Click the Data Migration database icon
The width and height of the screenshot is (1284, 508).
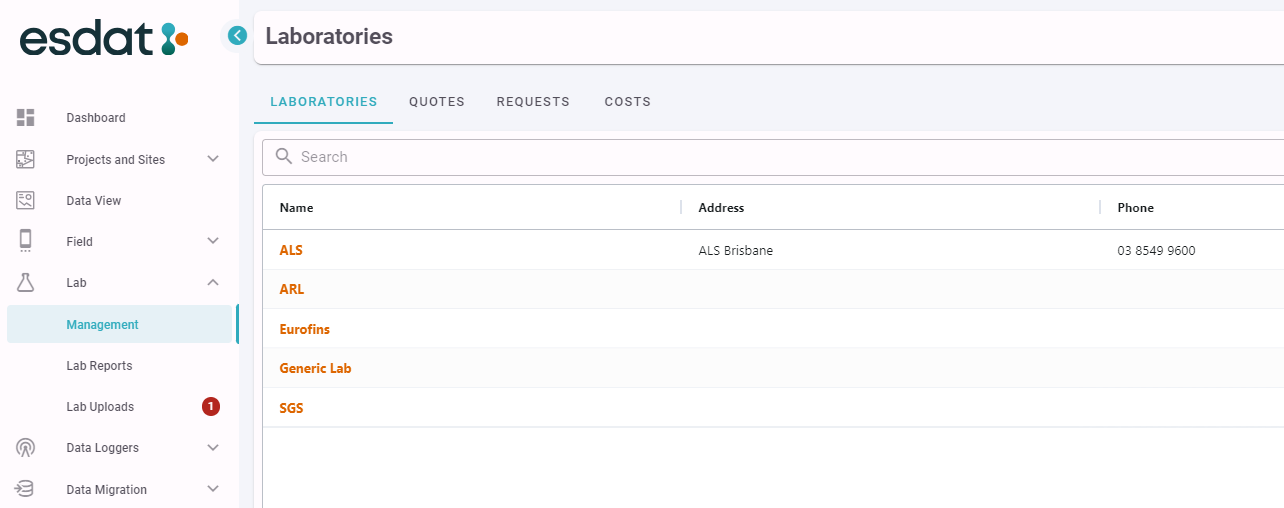(26, 489)
